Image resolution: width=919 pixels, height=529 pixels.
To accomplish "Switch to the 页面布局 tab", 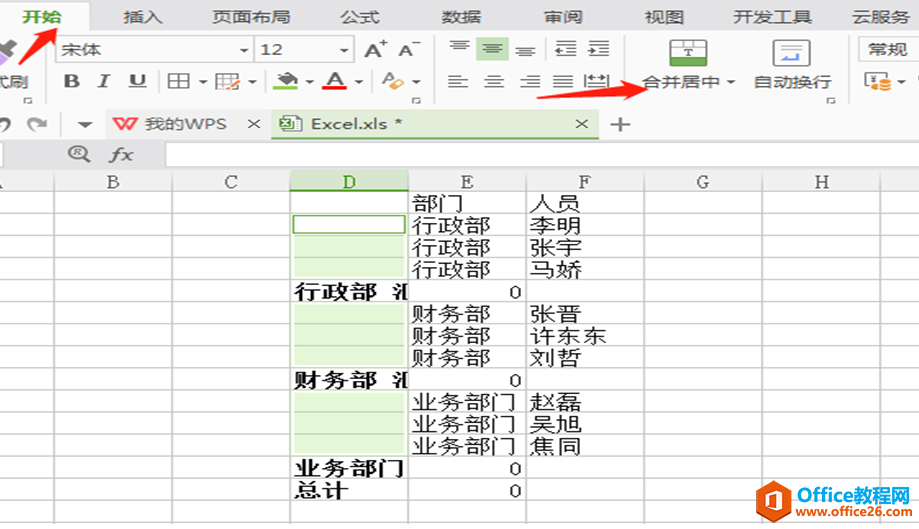I will (x=251, y=16).
